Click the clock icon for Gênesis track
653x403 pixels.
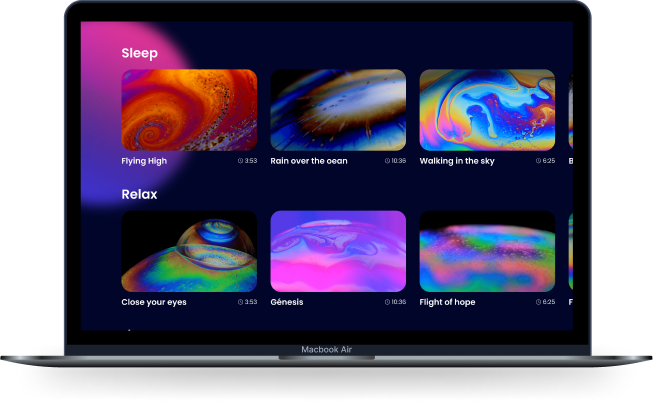[388, 302]
